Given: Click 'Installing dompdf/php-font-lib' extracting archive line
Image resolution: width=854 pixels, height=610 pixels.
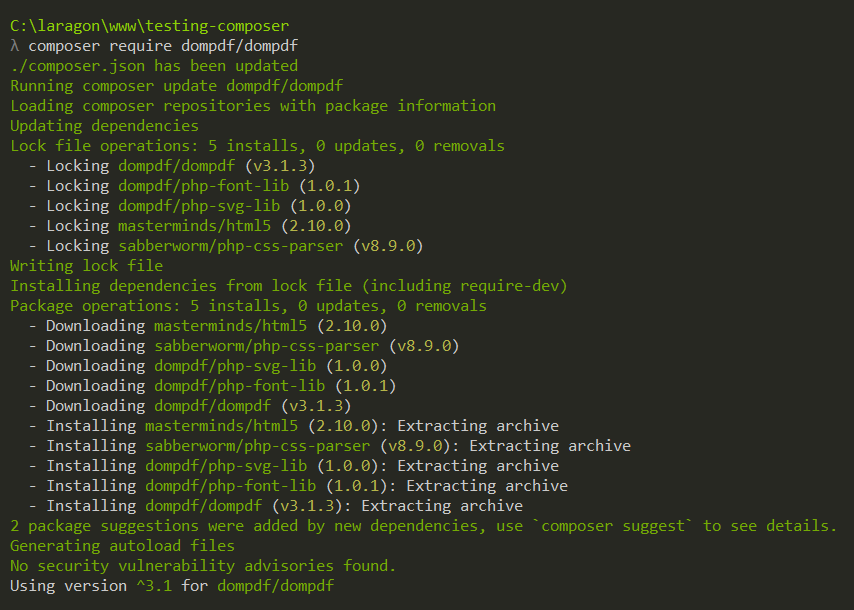Looking at the screenshot, I should pyautogui.click(x=297, y=486).
